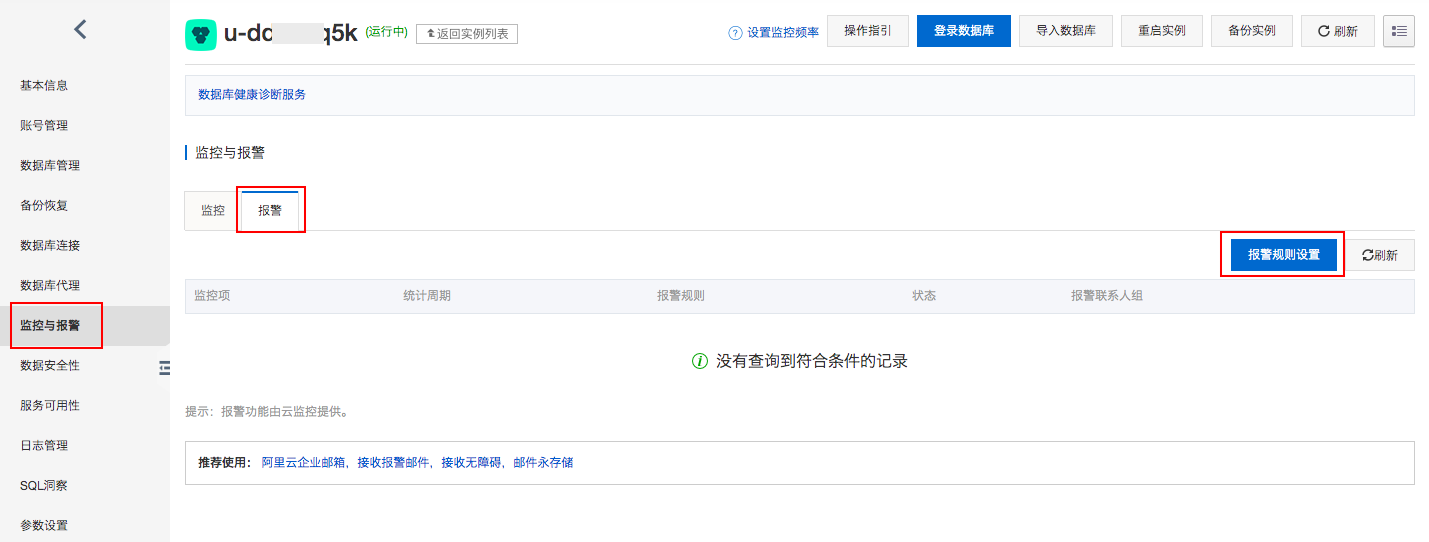Viewport: 1429px width, 542px height.
Task: Open 设置监控频率 link
Action: click(782, 33)
